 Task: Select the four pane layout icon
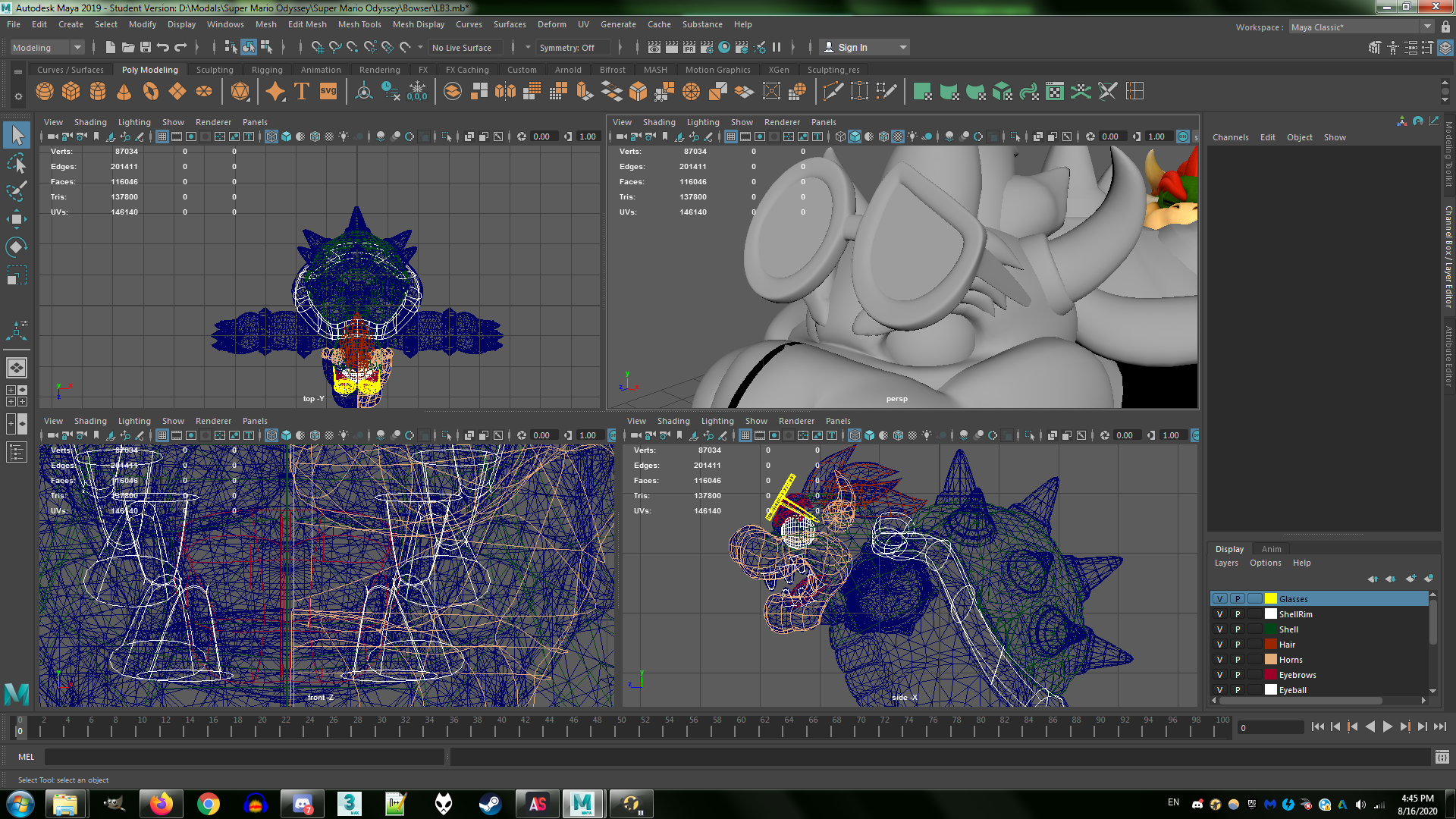17,396
